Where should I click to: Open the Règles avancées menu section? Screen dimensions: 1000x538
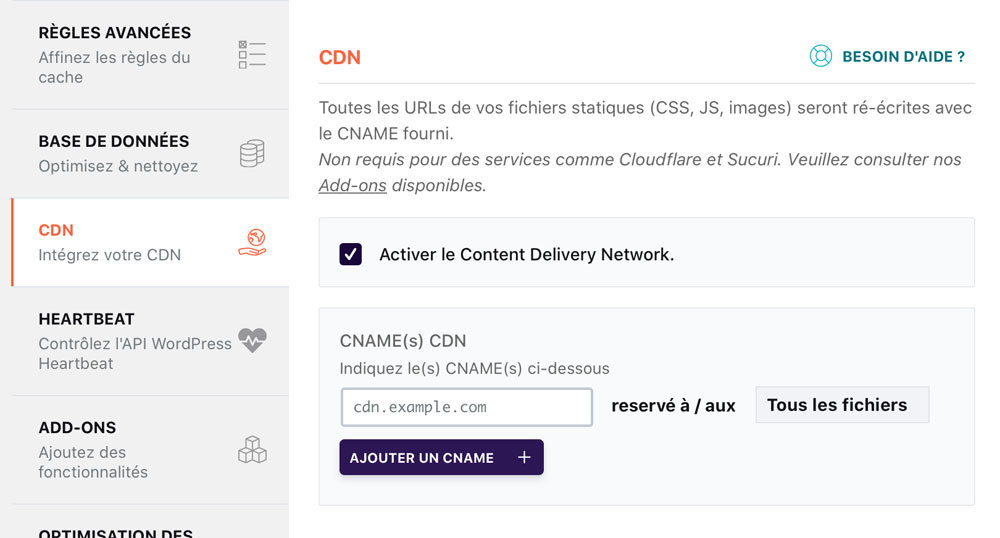coord(151,55)
